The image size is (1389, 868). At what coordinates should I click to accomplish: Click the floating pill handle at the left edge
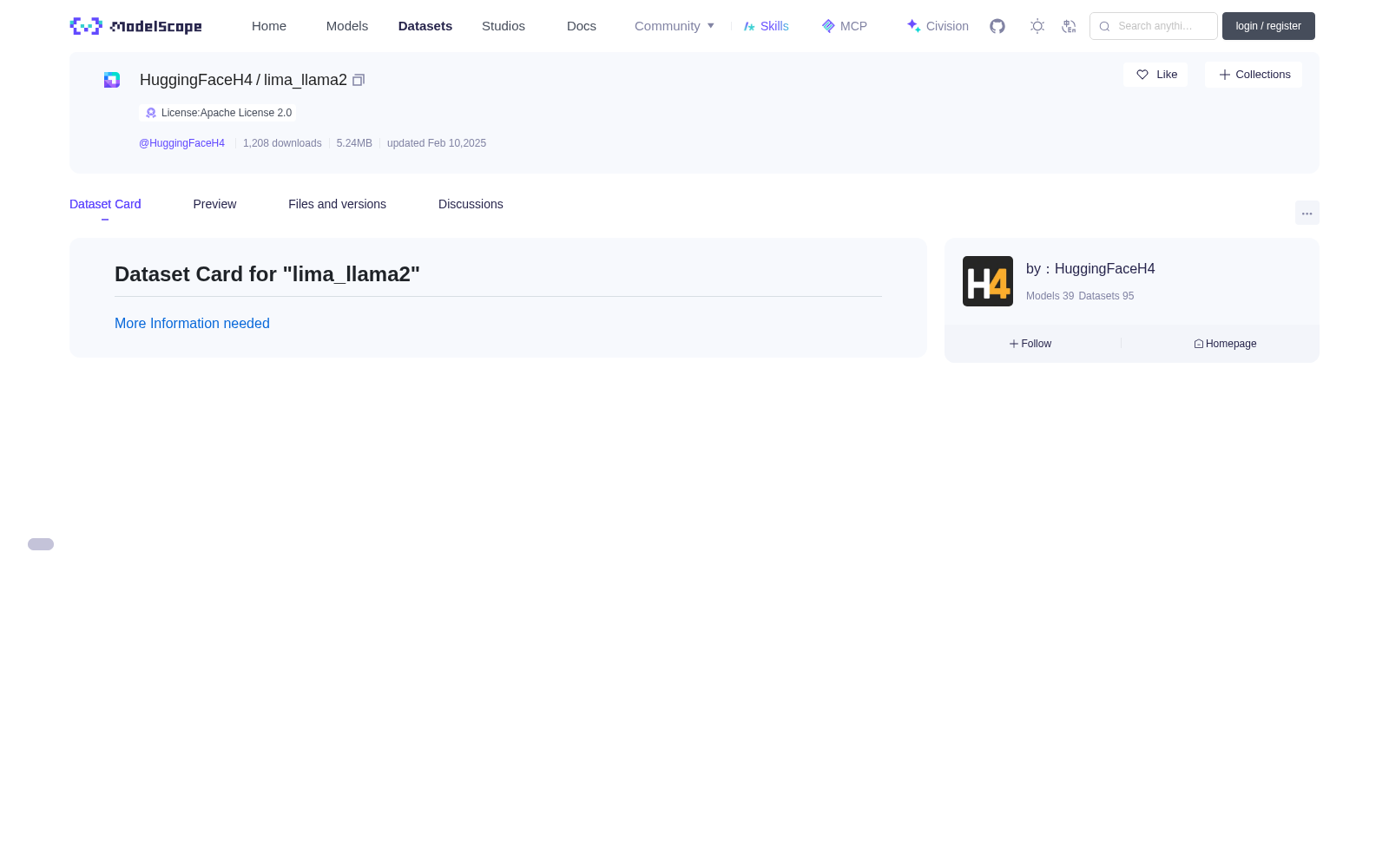[x=41, y=544]
